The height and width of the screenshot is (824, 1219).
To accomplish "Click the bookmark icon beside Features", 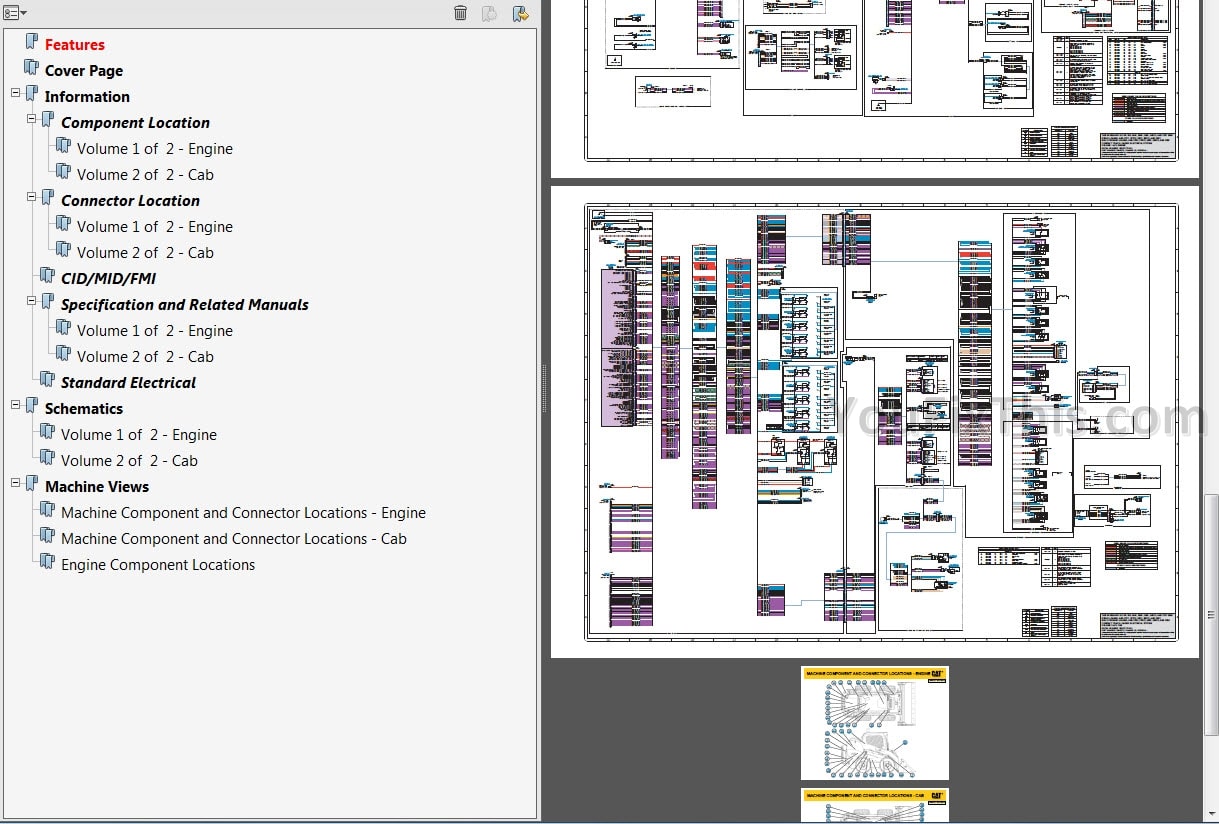I will [32, 43].
